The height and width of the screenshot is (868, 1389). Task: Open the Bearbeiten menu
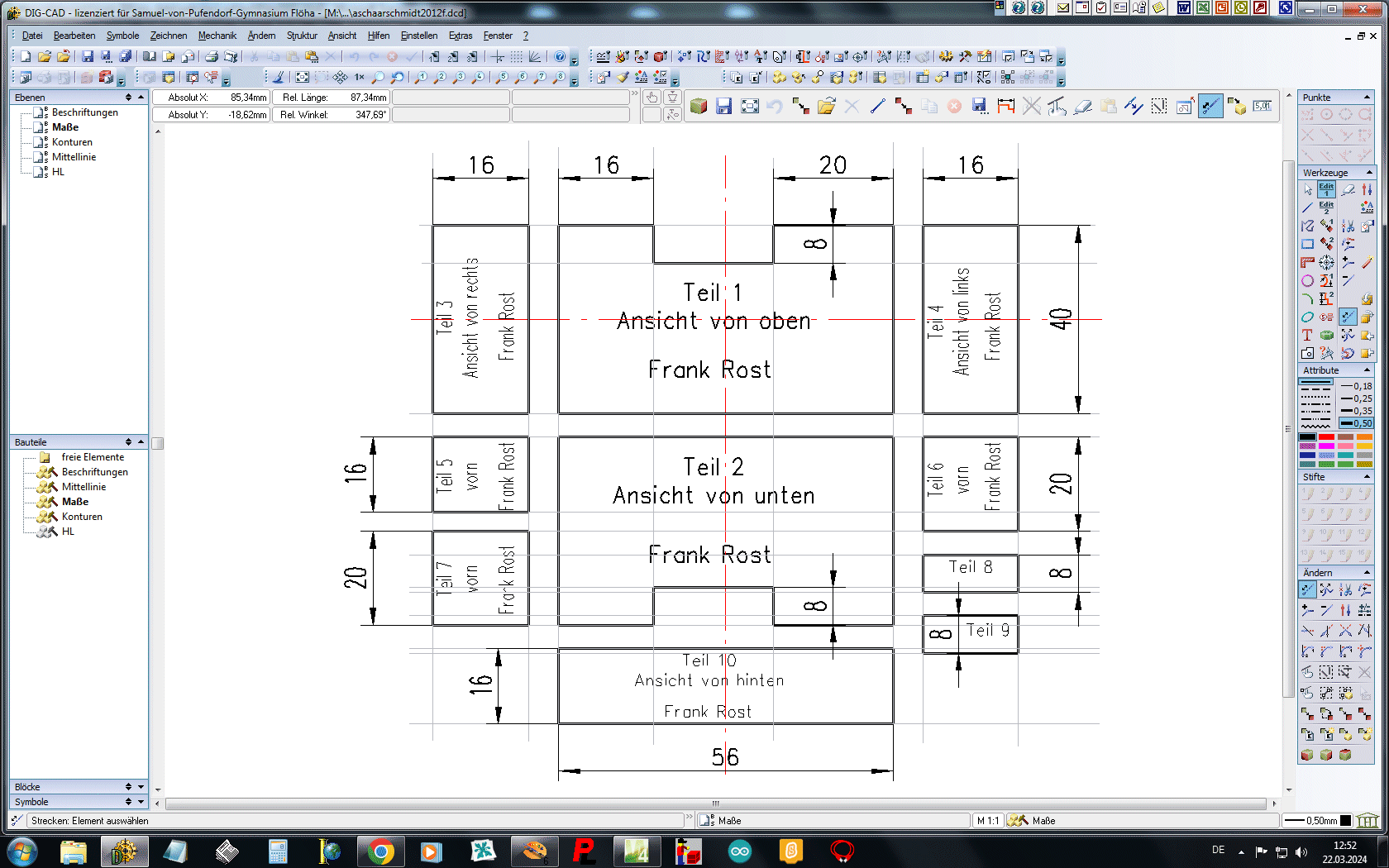point(74,36)
